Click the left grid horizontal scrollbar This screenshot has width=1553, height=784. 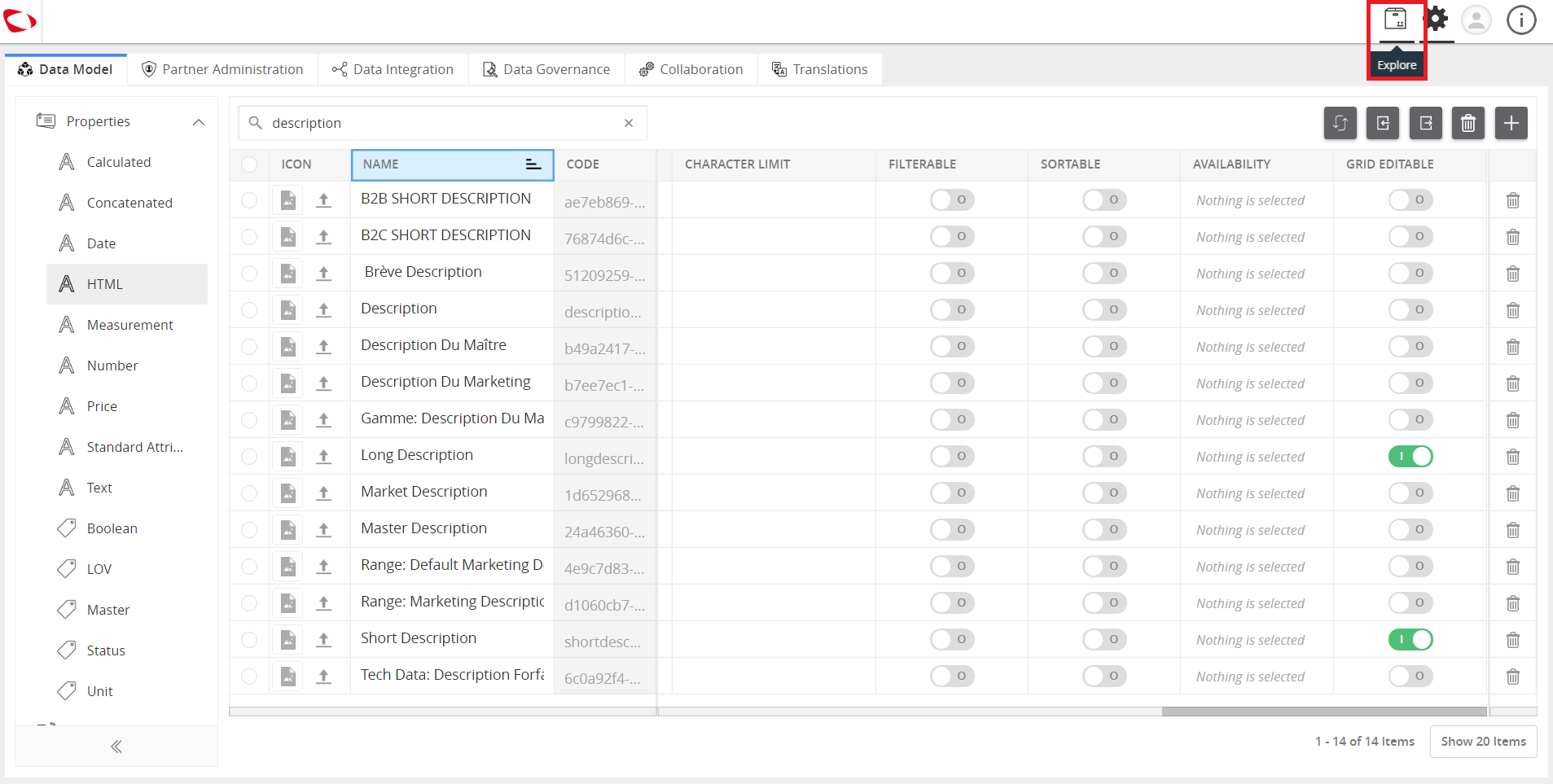pos(443,712)
